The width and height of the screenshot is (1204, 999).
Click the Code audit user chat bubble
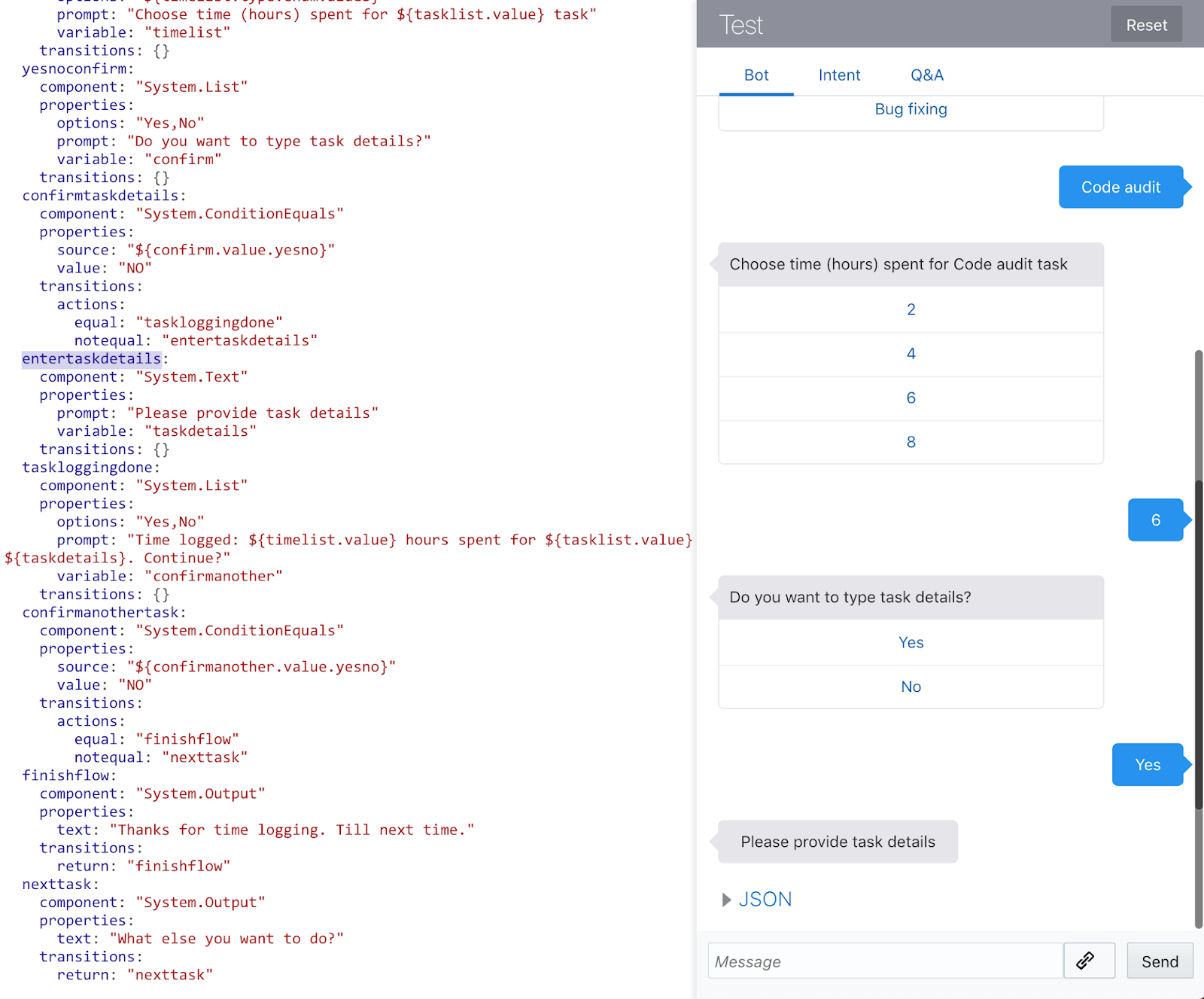[x=1121, y=187]
